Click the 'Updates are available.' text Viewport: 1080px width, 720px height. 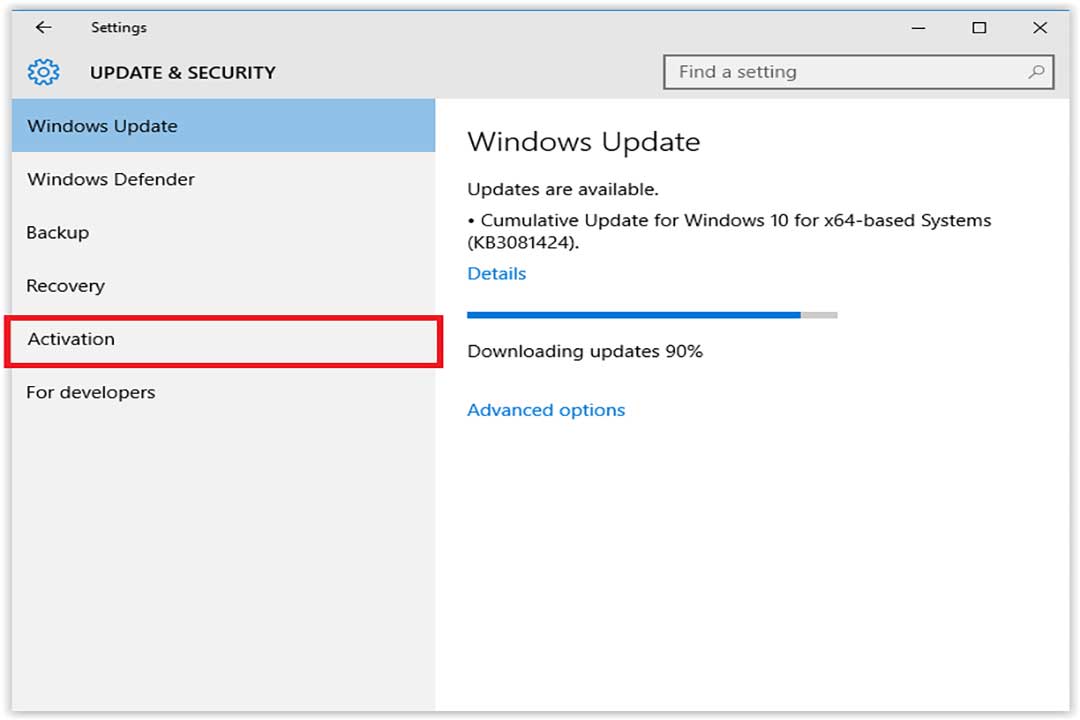(x=563, y=189)
